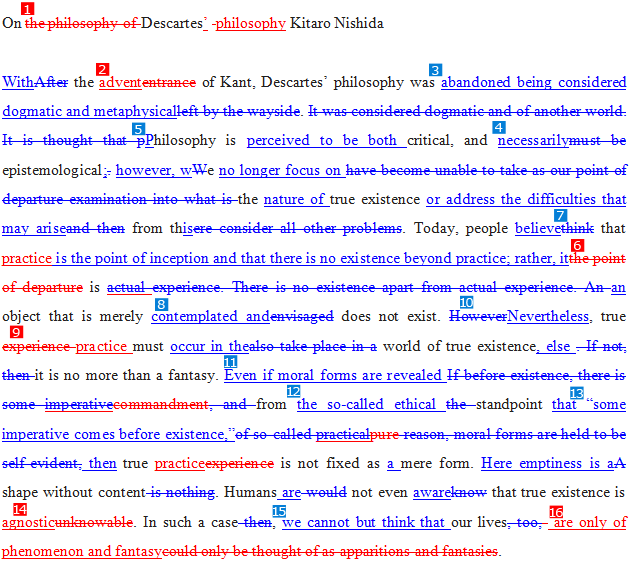The image size is (630, 567).
Task: Click the deleted phrase "consider all other problems"
Action: tap(310, 228)
